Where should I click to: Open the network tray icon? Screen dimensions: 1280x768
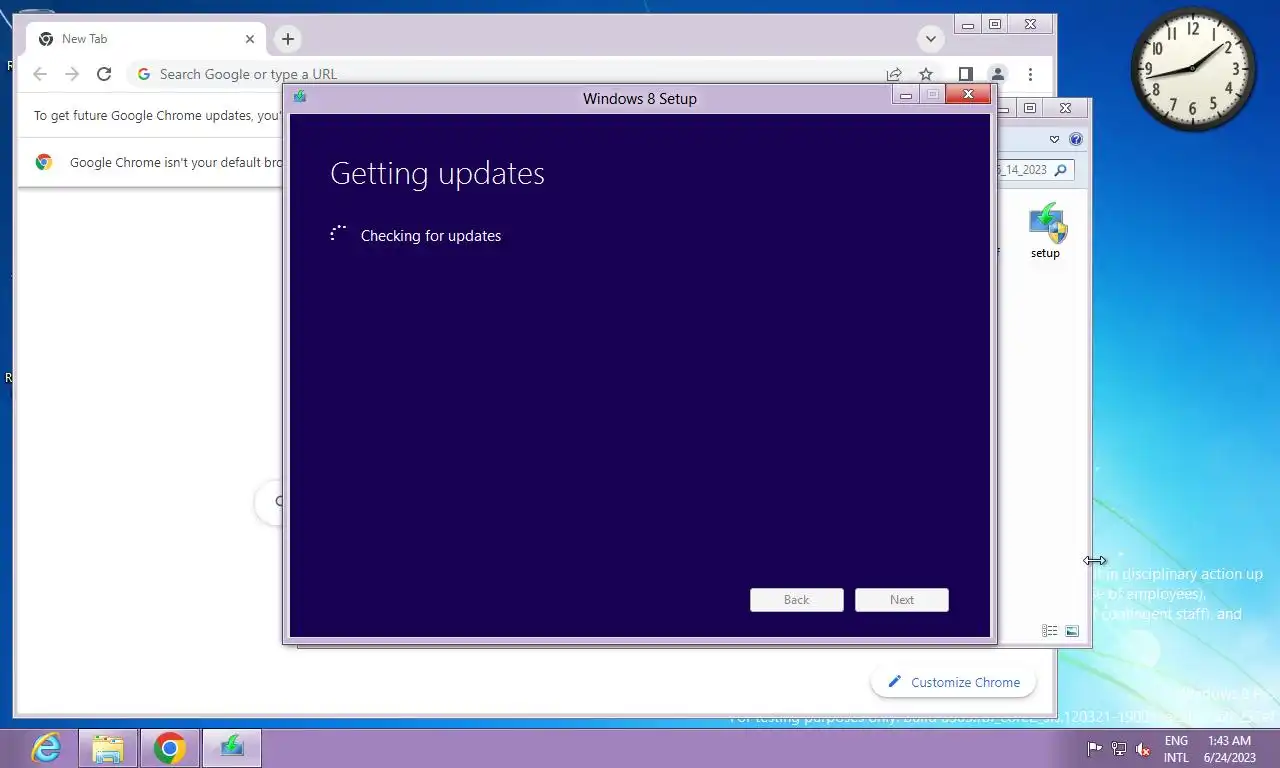pyautogui.click(x=1119, y=749)
